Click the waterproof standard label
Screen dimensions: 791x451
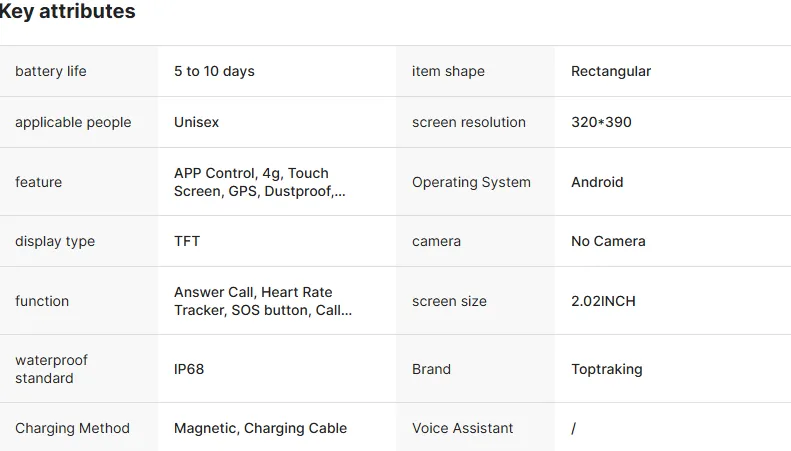pyautogui.click(x=51, y=369)
